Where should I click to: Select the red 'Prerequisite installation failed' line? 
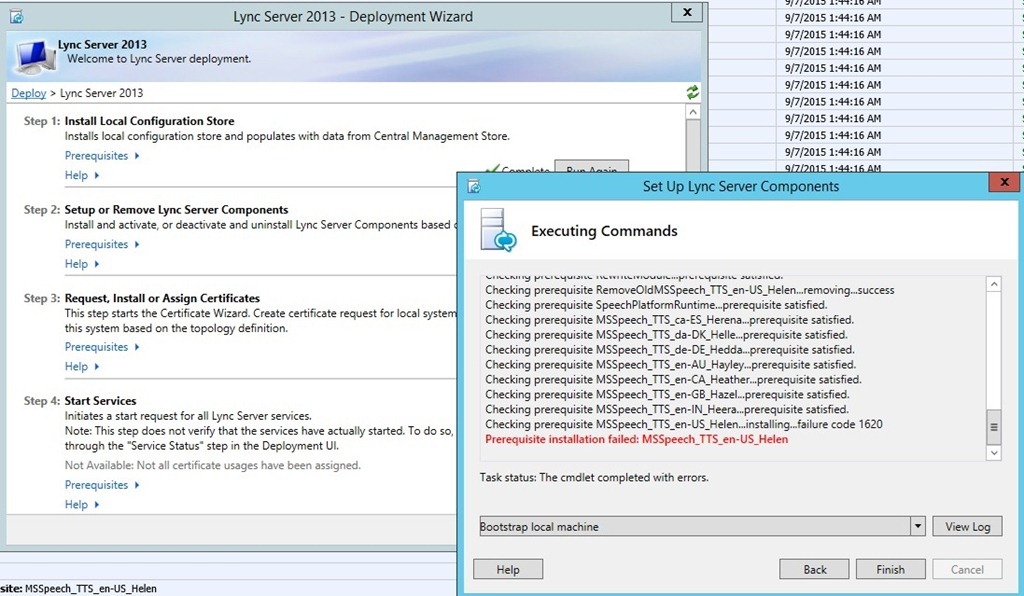[x=636, y=439]
